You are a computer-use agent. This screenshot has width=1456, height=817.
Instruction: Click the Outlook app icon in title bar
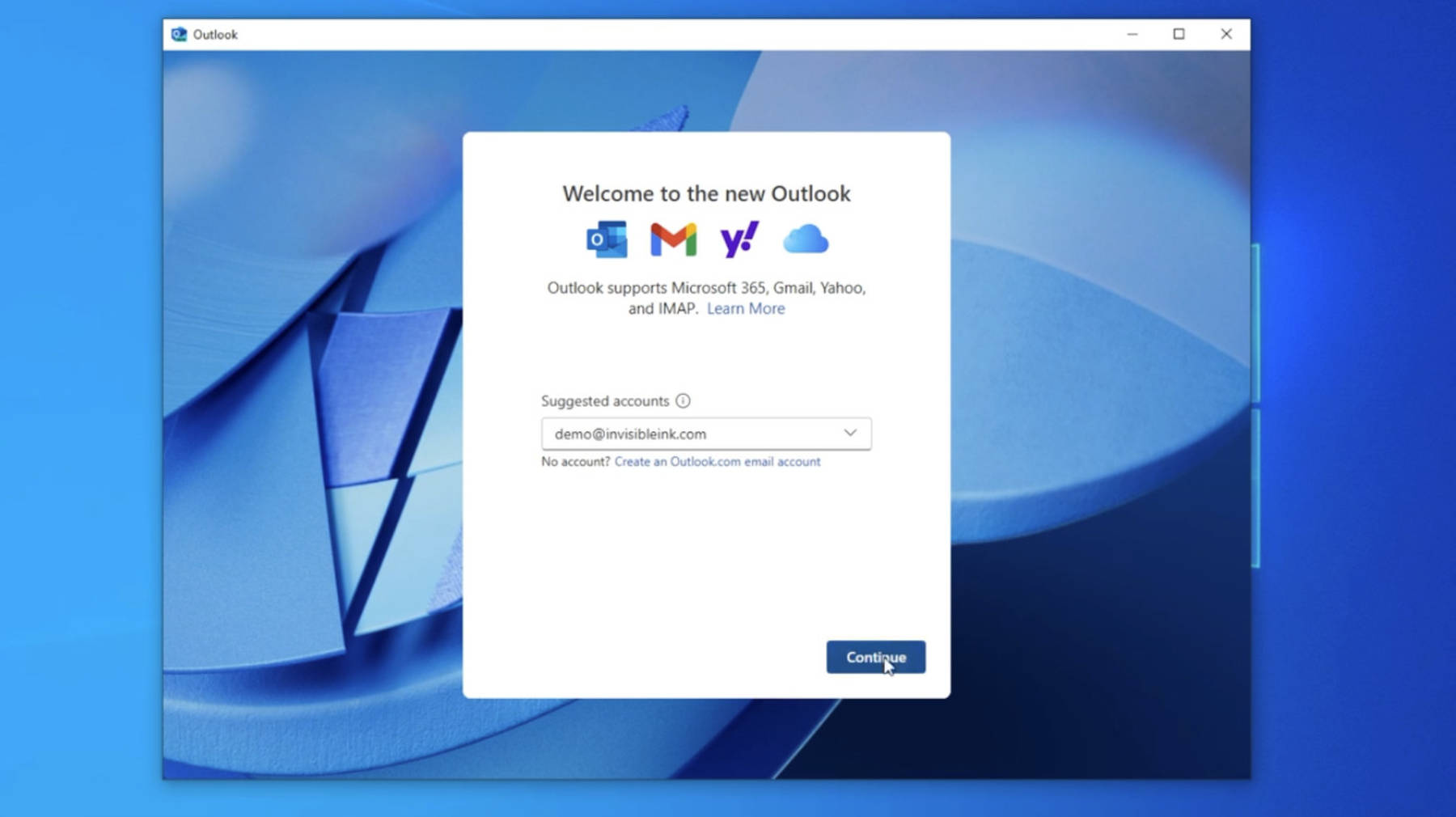(x=179, y=34)
